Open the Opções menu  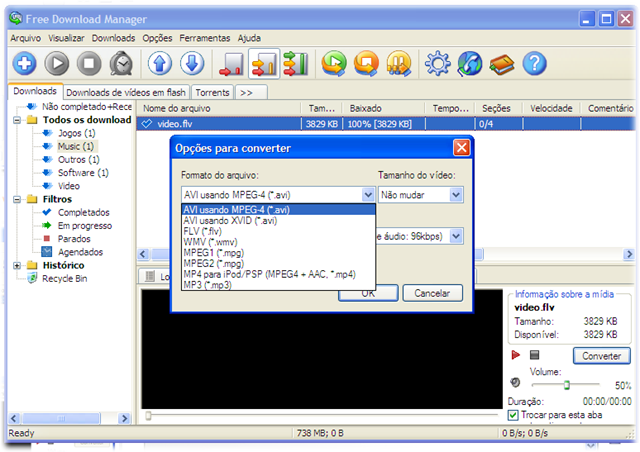pos(157,38)
